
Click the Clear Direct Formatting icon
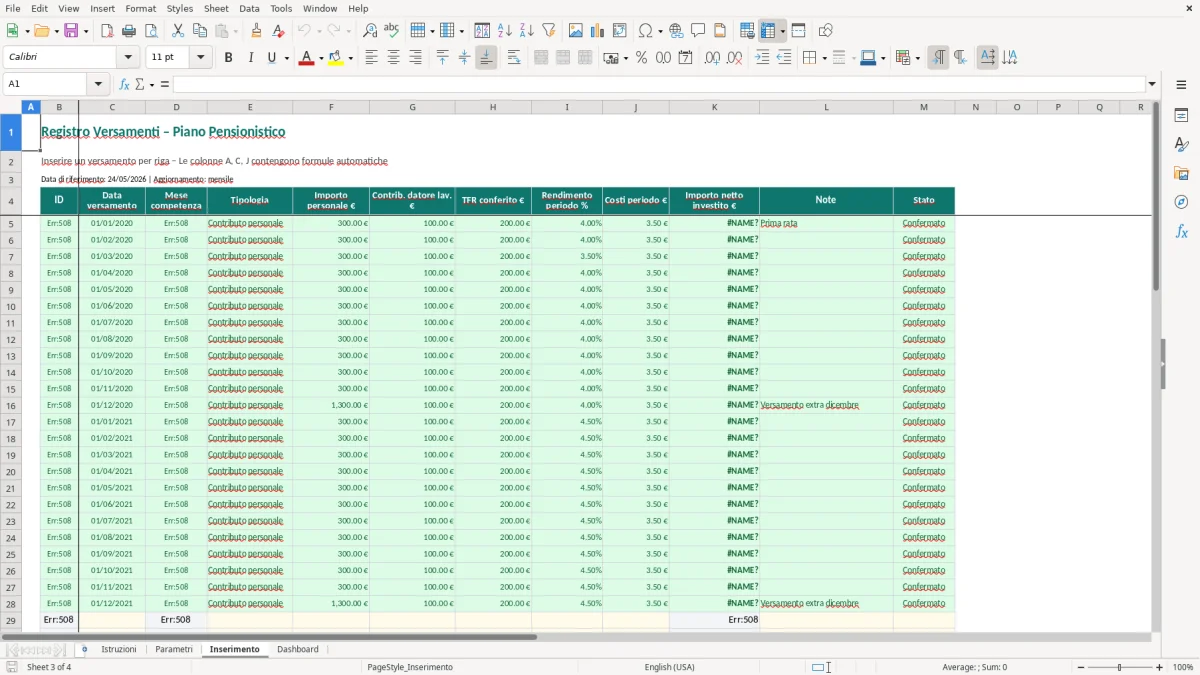click(279, 31)
